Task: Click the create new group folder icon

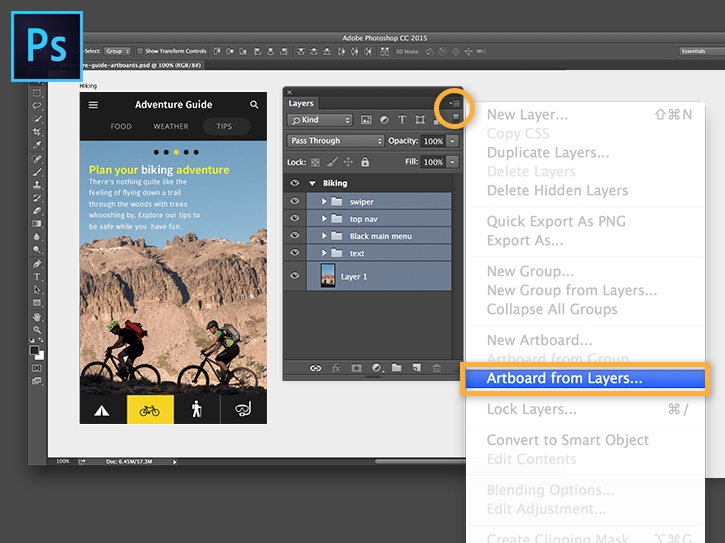Action: (x=396, y=369)
